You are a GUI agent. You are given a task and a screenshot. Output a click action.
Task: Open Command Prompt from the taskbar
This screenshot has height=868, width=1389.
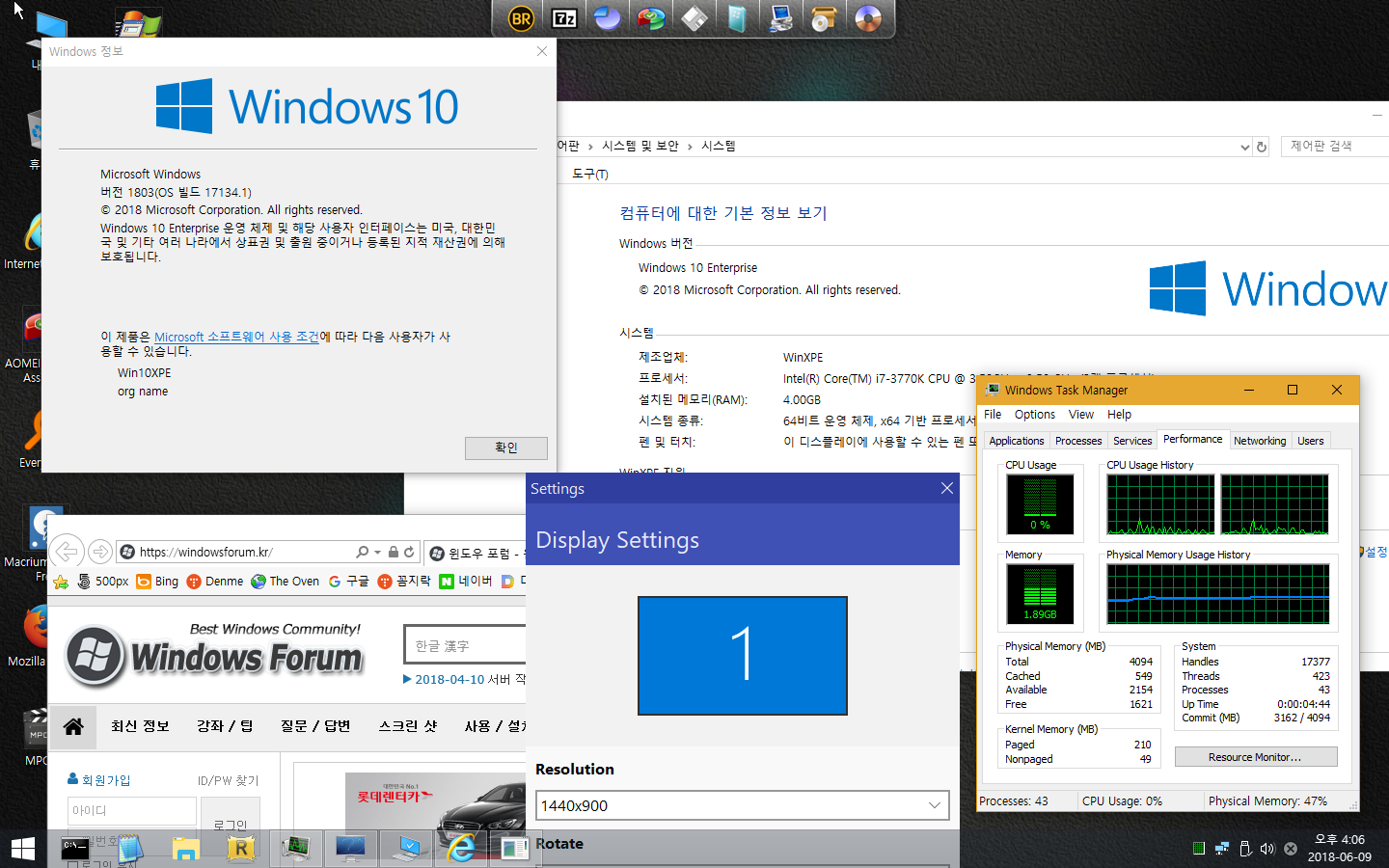pos(75,848)
